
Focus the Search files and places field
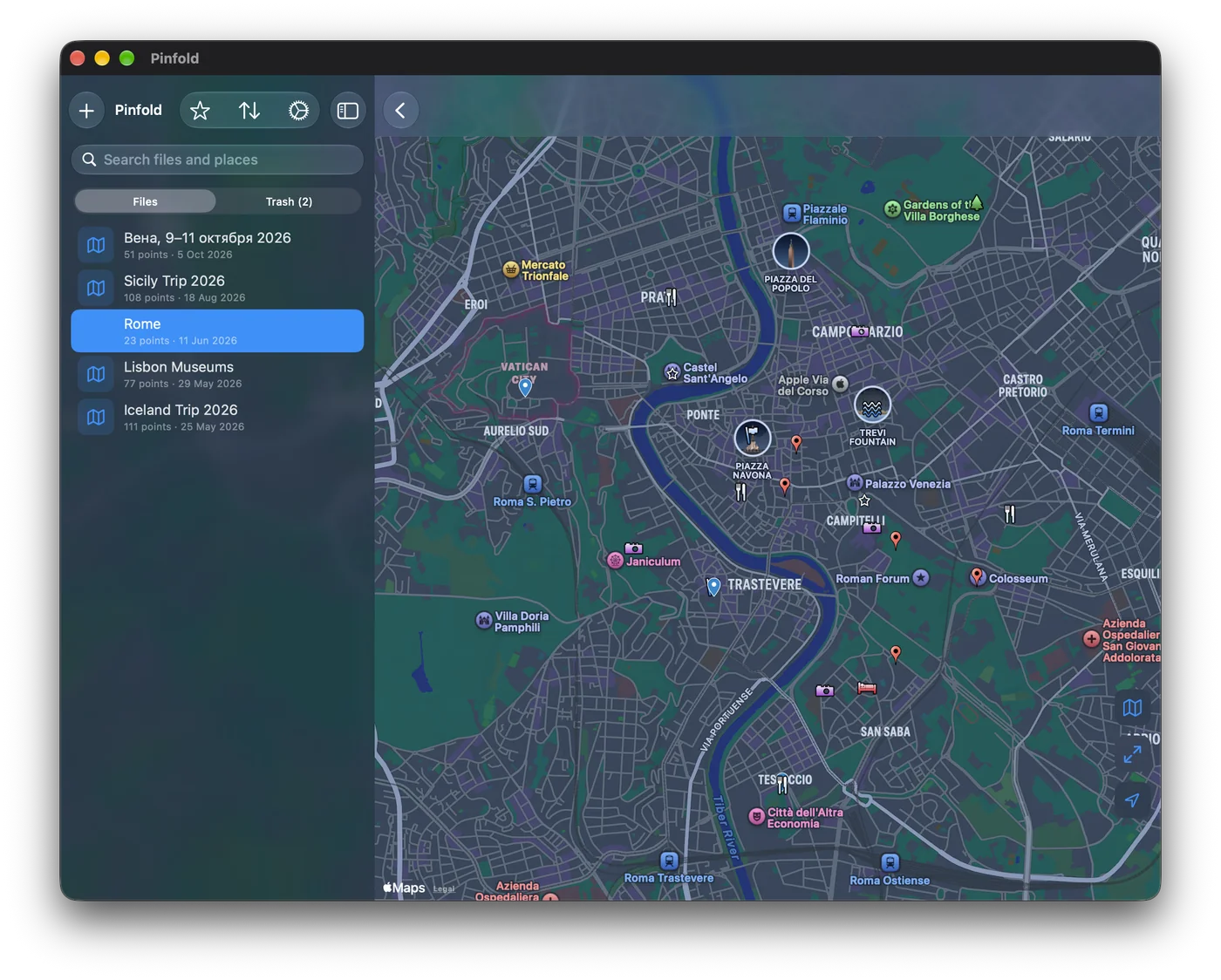[217, 160]
